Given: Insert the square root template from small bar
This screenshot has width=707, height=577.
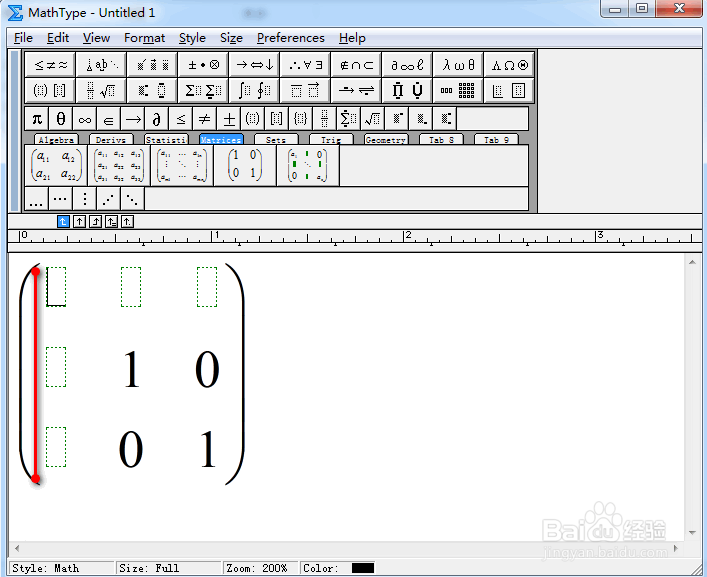Looking at the screenshot, I should click(372, 119).
